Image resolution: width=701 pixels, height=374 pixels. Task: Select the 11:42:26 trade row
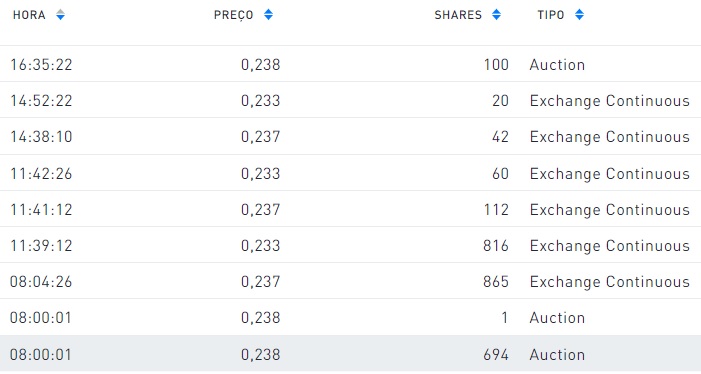(x=350, y=173)
